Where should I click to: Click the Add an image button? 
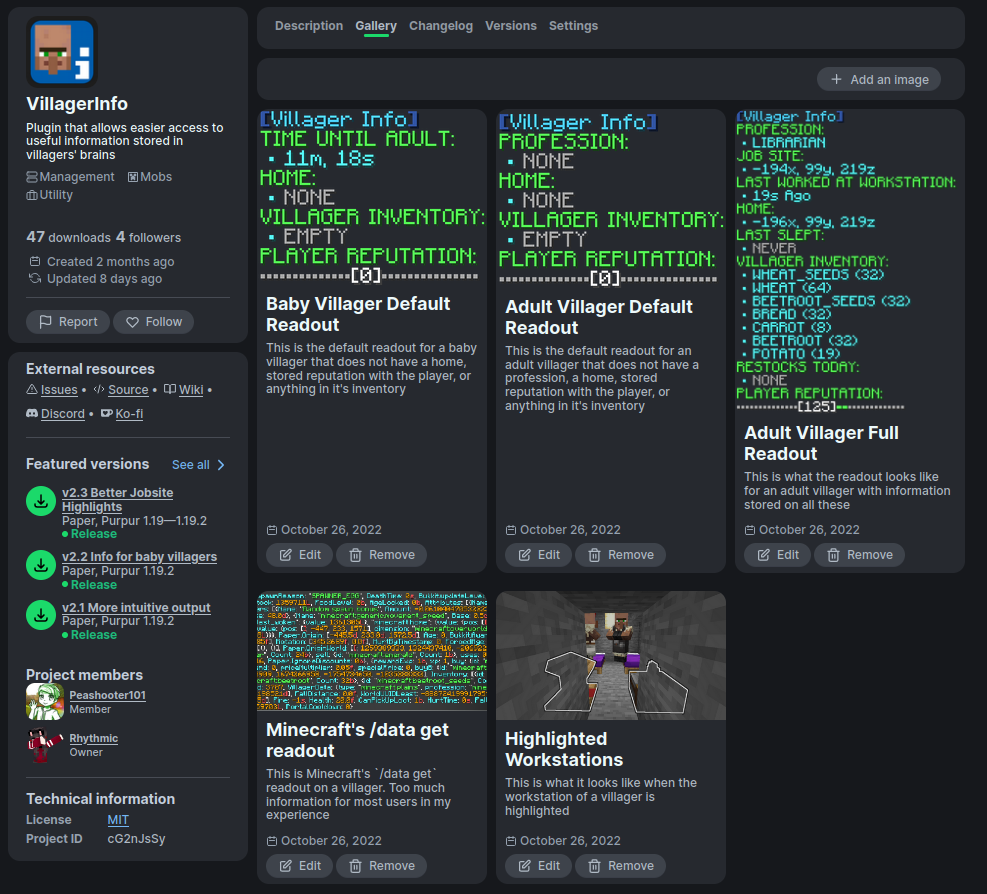click(x=879, y=79)
